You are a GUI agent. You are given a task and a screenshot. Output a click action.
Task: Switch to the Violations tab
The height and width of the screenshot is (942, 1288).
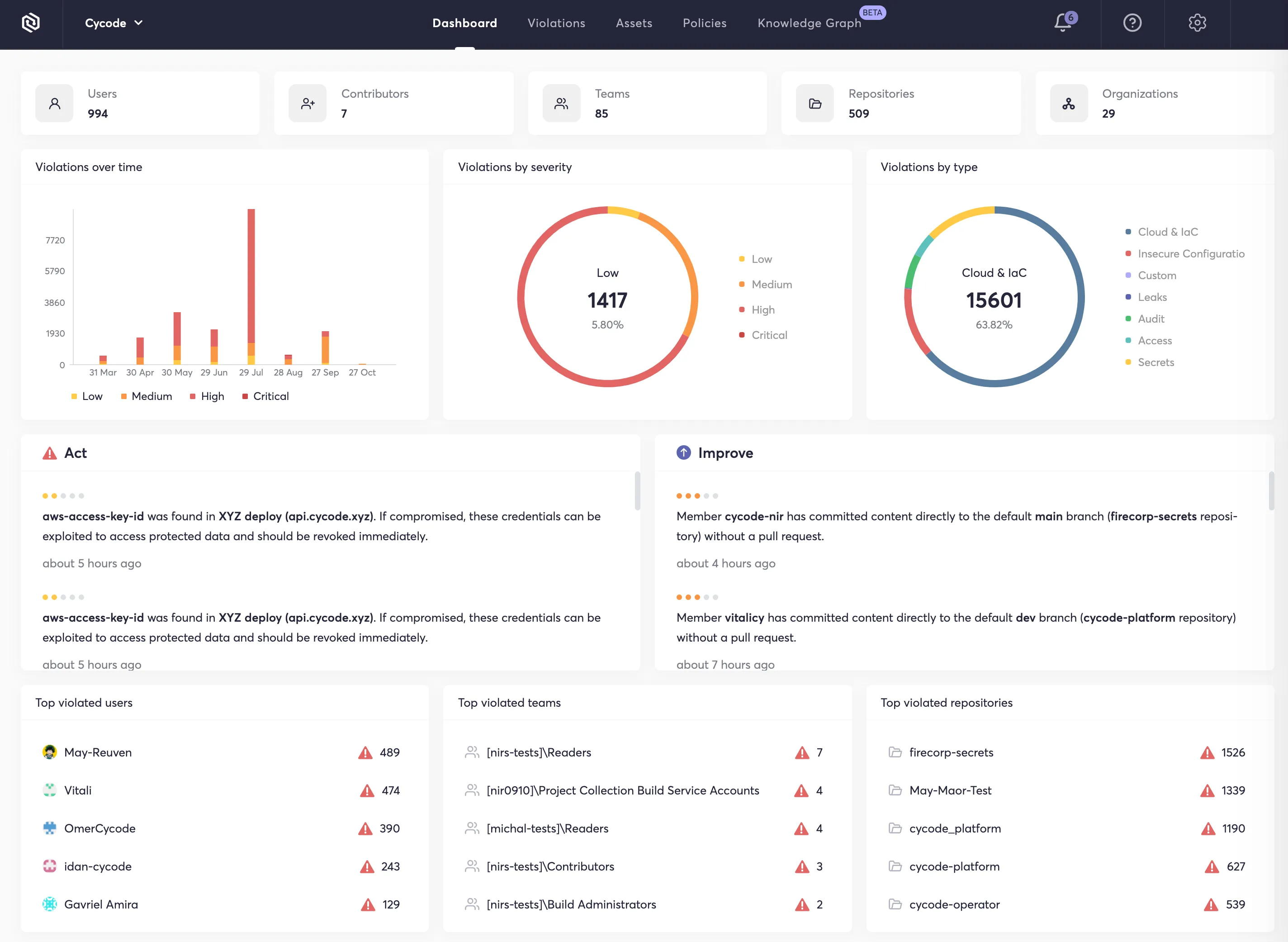(x=556, y=23)
